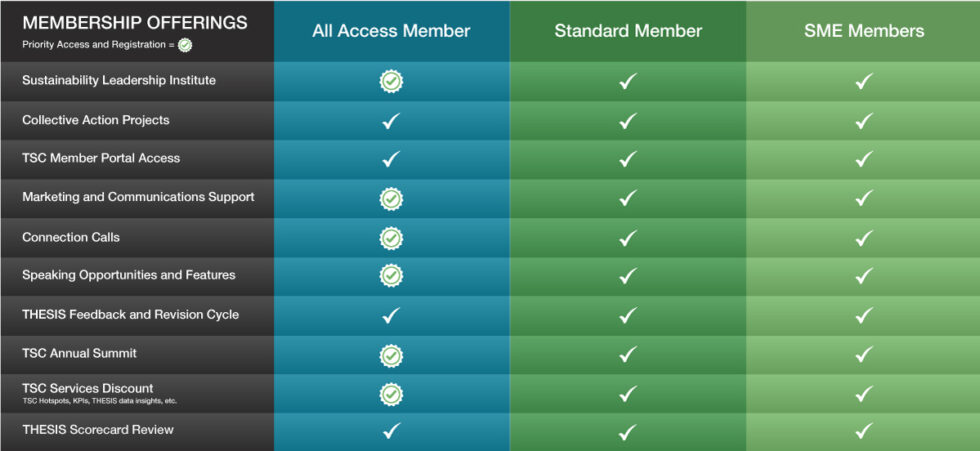The width and height of the screenshot is (980, 451).
Task: Click the priority badge icon in legend header
Action: pos(185,45)
